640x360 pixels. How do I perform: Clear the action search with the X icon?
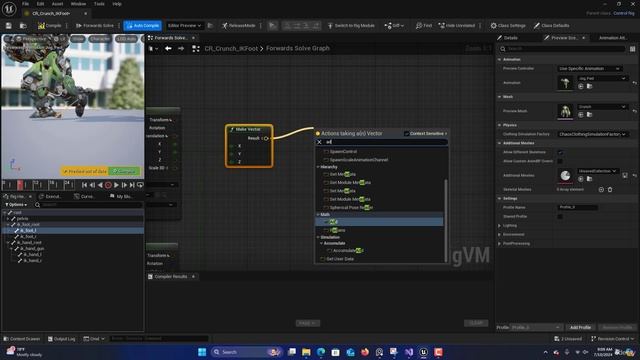point(319,142)
